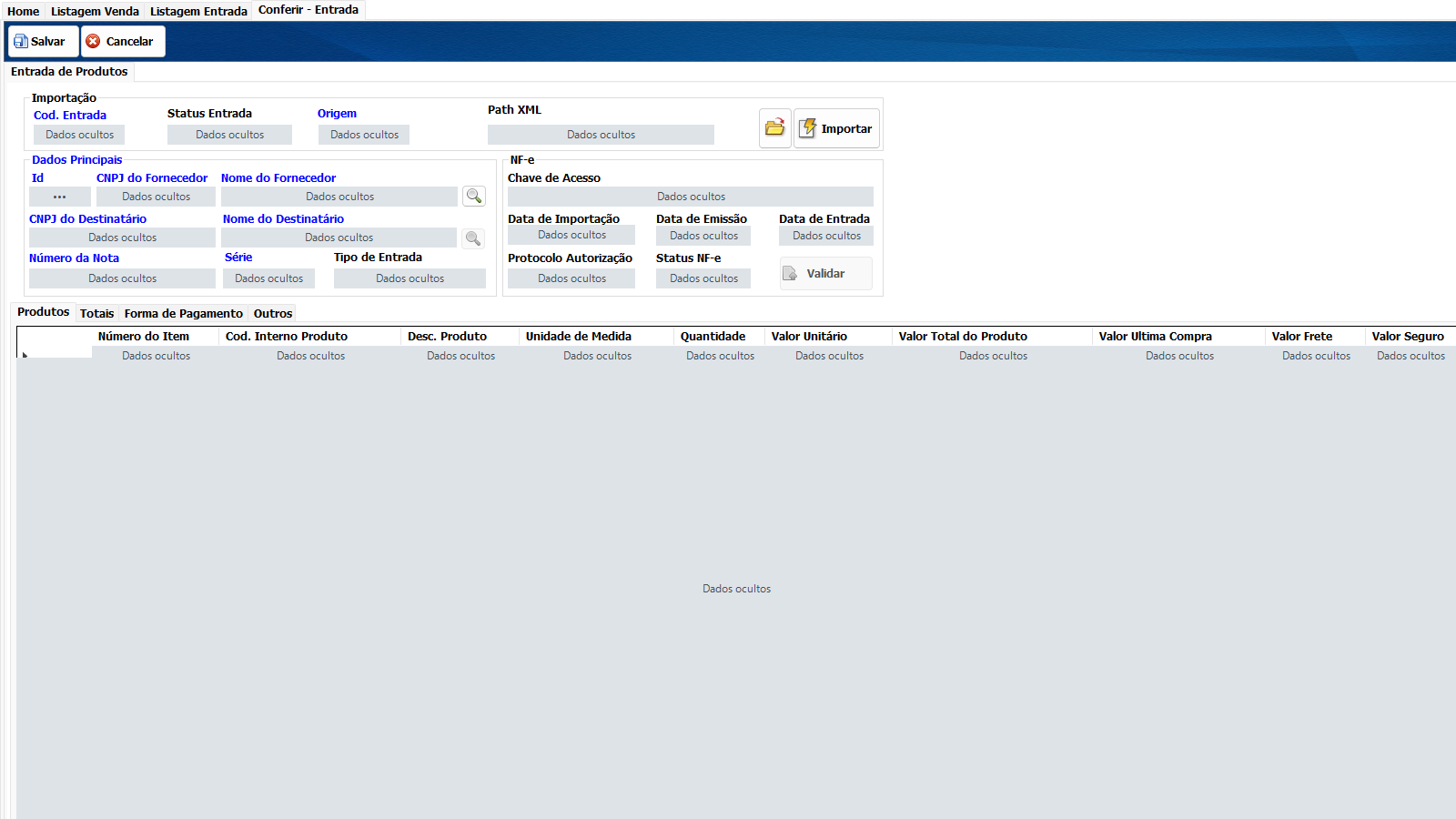Search supplier with Nome do Fornecedor magnifier

pos(473,196)
